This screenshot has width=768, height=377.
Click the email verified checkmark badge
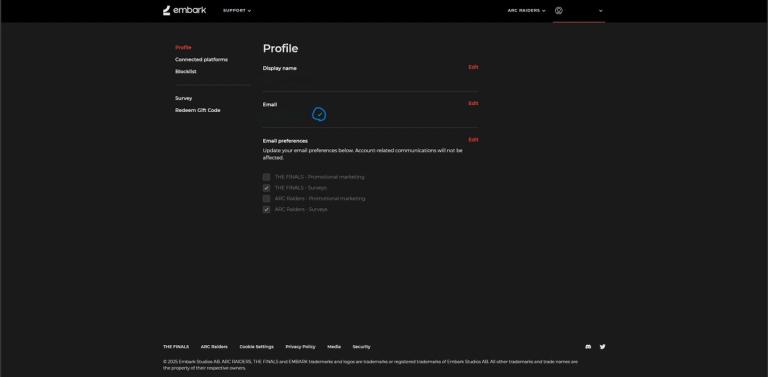click(319, 115)
